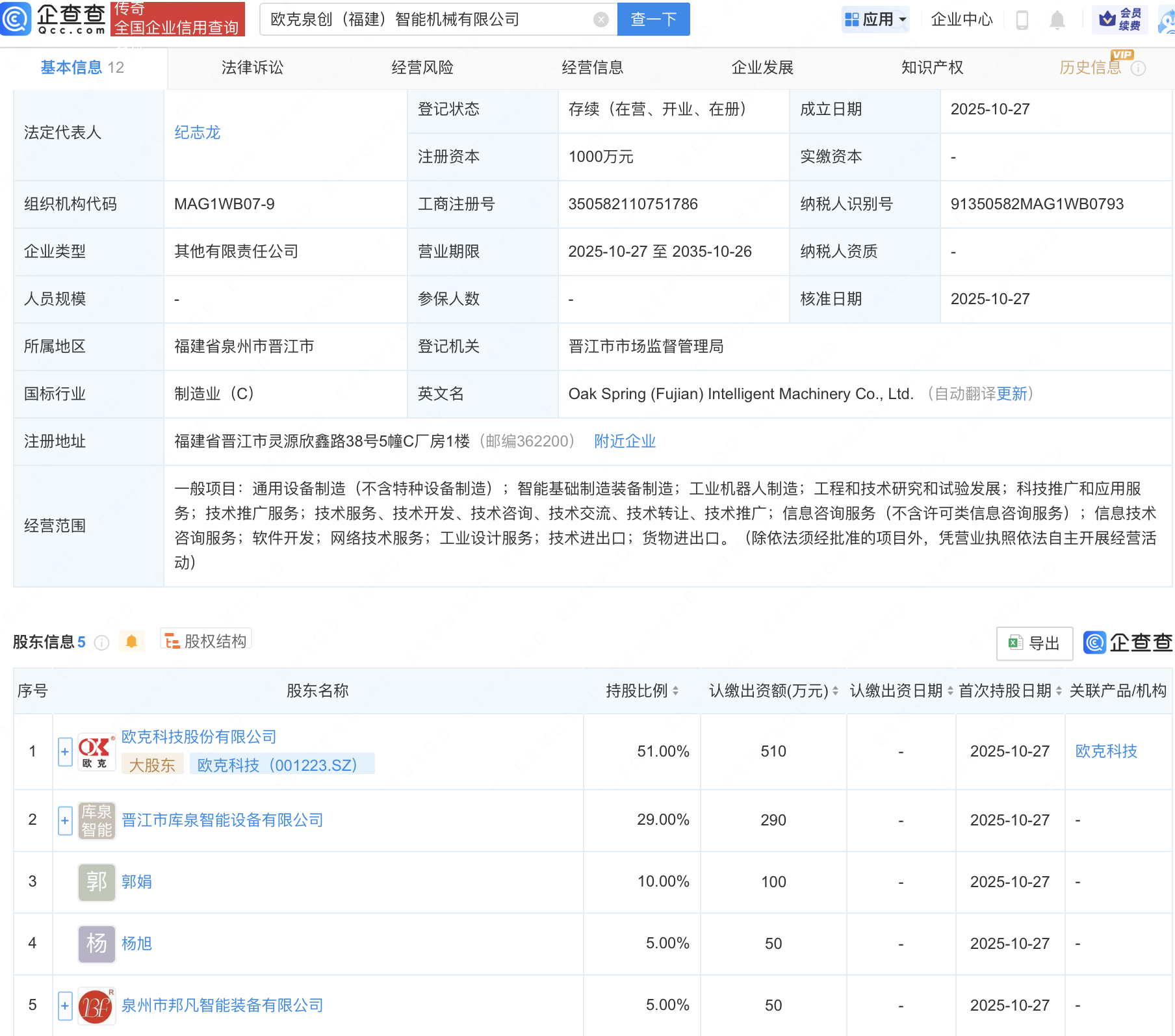Clear the search box with the x icon

point(600,19)
